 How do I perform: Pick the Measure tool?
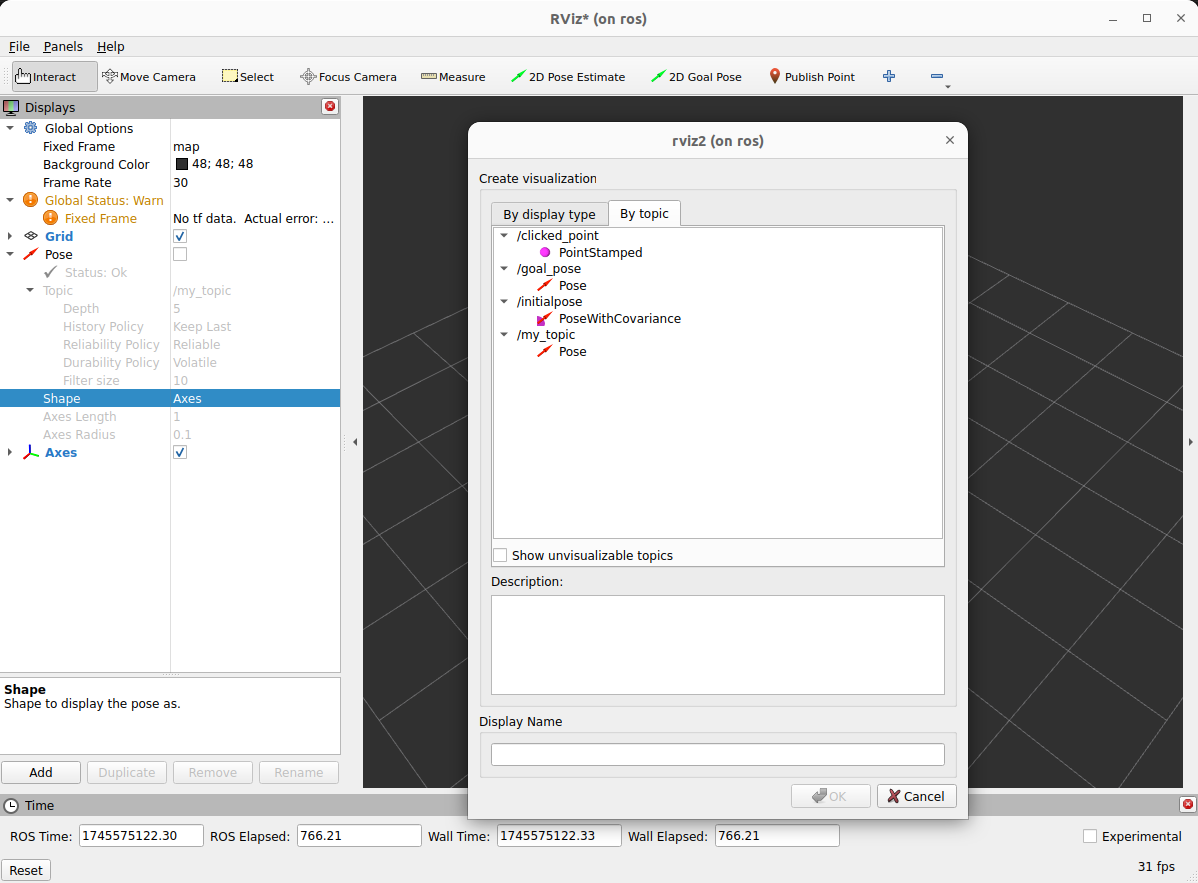453,76
